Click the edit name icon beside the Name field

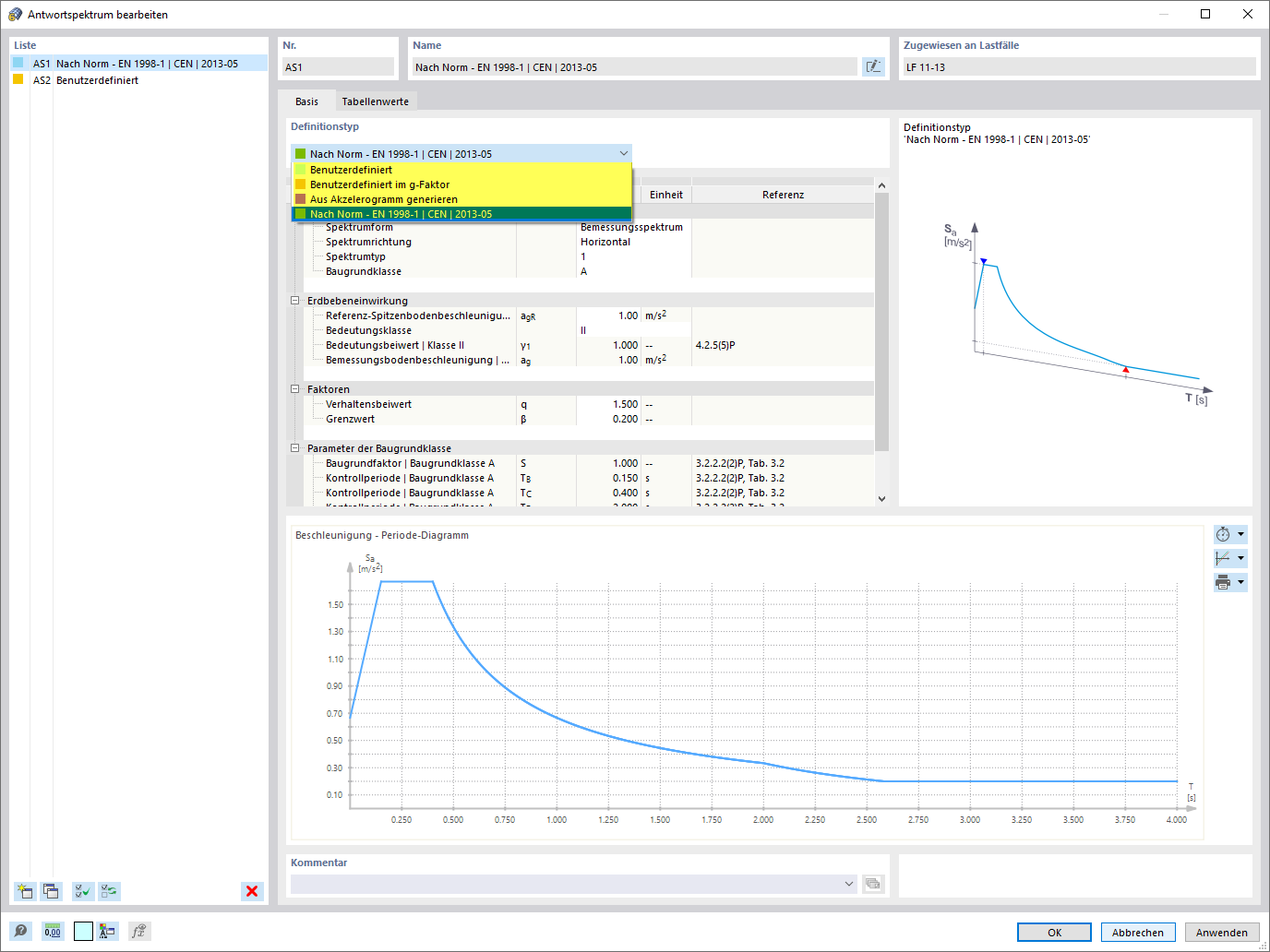873,66
